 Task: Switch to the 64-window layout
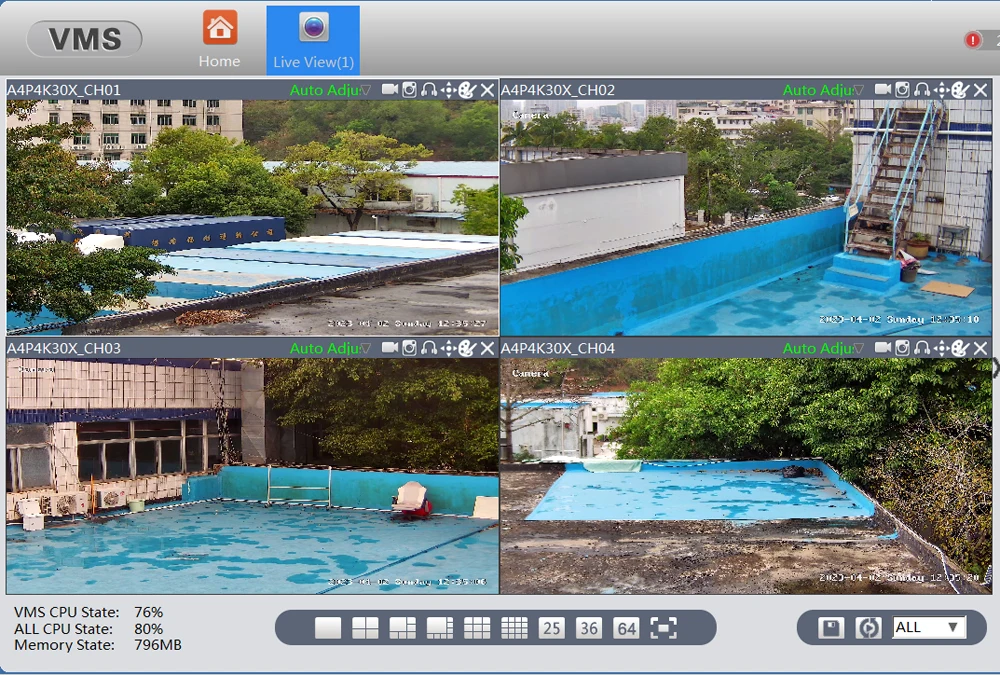point(626,628)
